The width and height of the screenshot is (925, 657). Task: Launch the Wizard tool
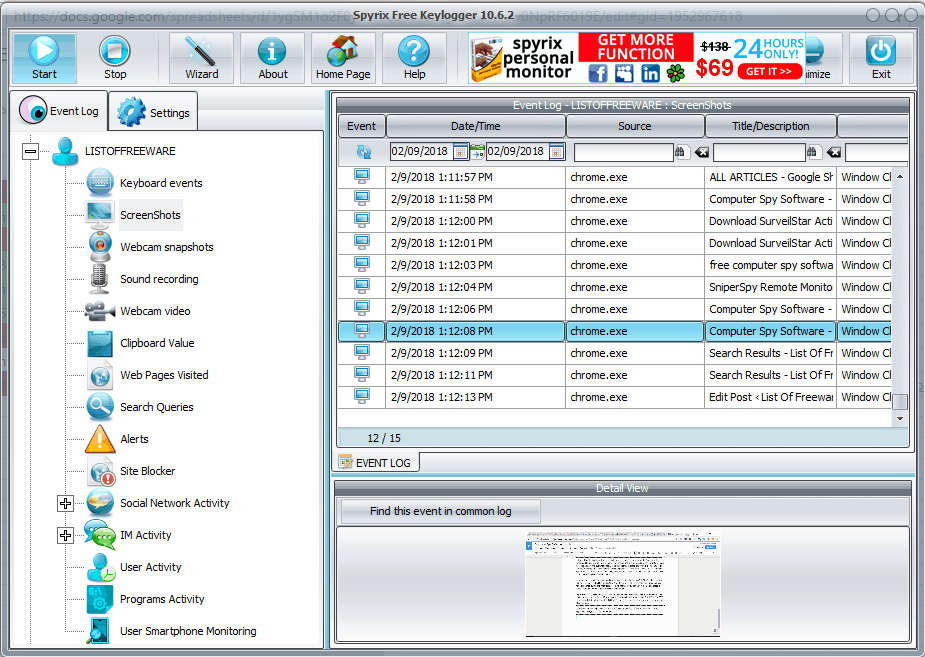point(201,58)
